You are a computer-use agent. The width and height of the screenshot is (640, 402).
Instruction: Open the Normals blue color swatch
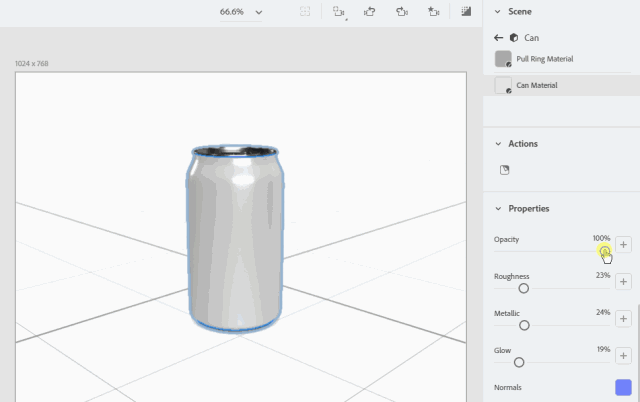click(623, 388)
